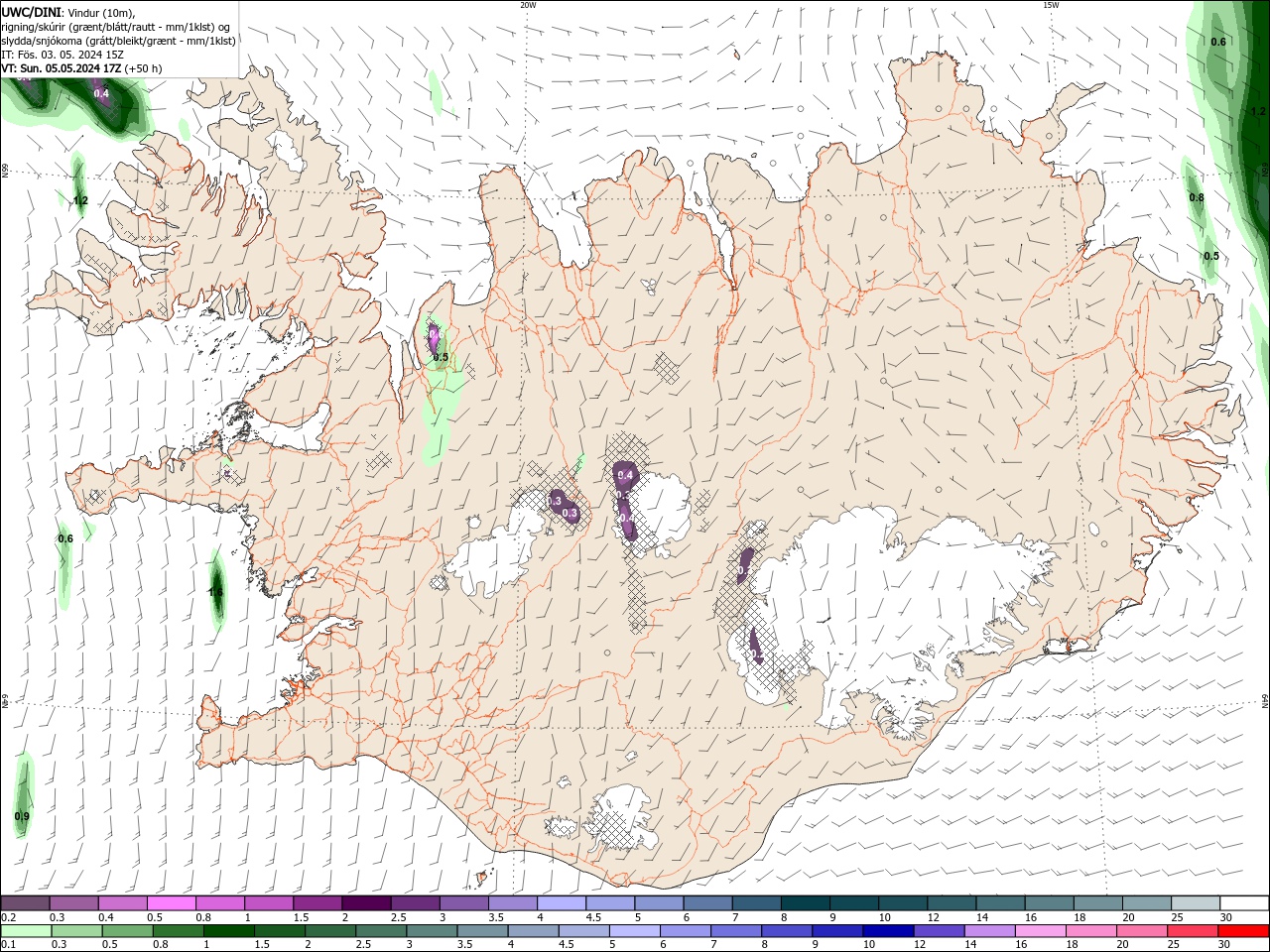This screenshot has height=952, width=1270.
Task: Click the 'rigning/skúrir' legend description line
Action: point(116,27)
